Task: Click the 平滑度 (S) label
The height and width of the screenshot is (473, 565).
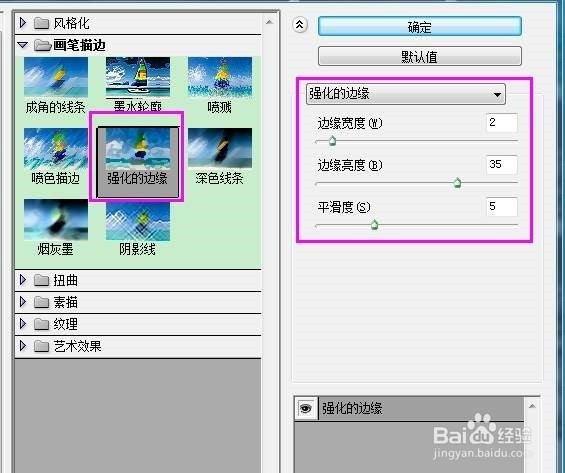Action: pos(344,207)
